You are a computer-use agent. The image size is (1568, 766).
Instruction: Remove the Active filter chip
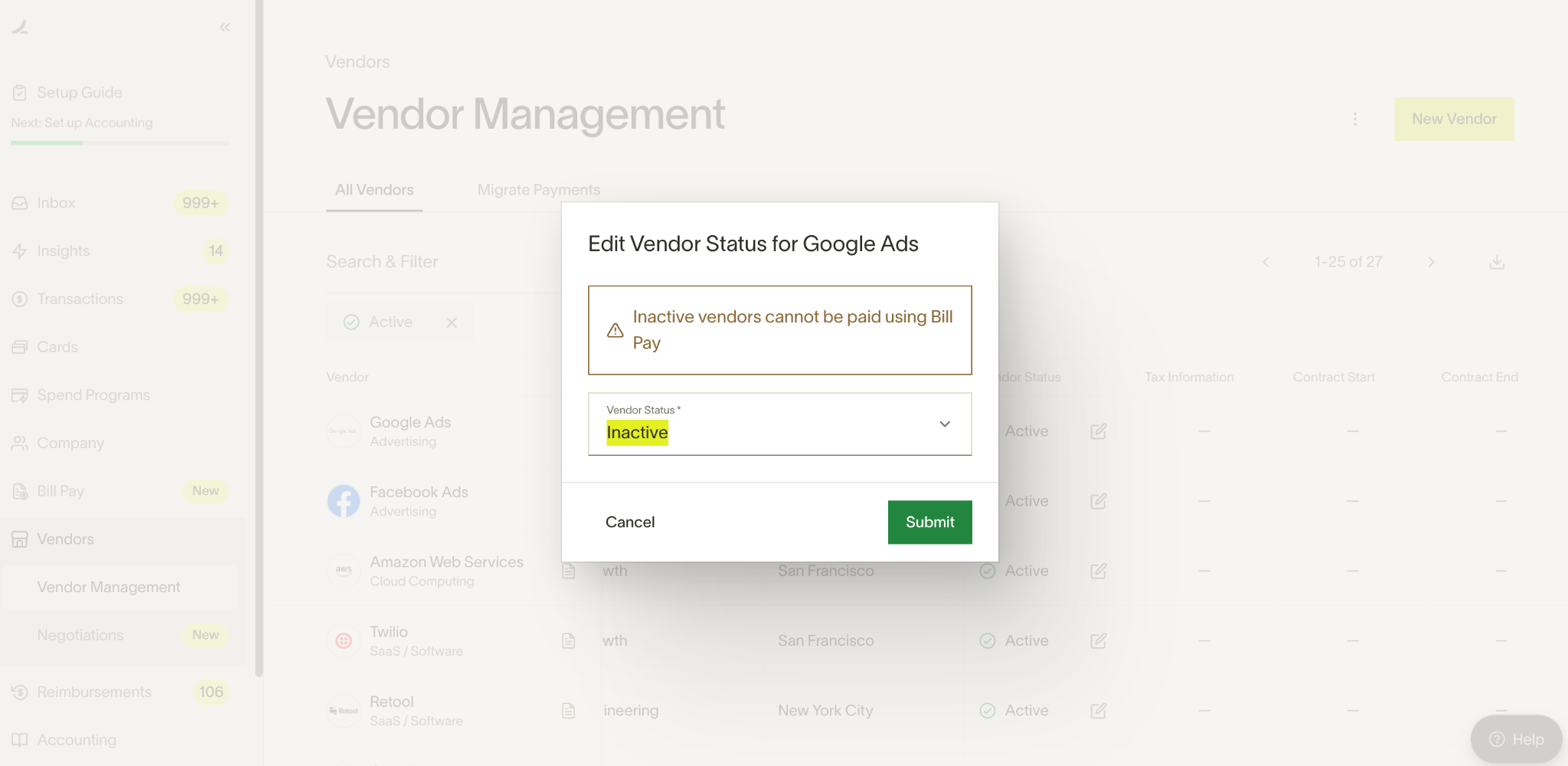tap(452, 322)
